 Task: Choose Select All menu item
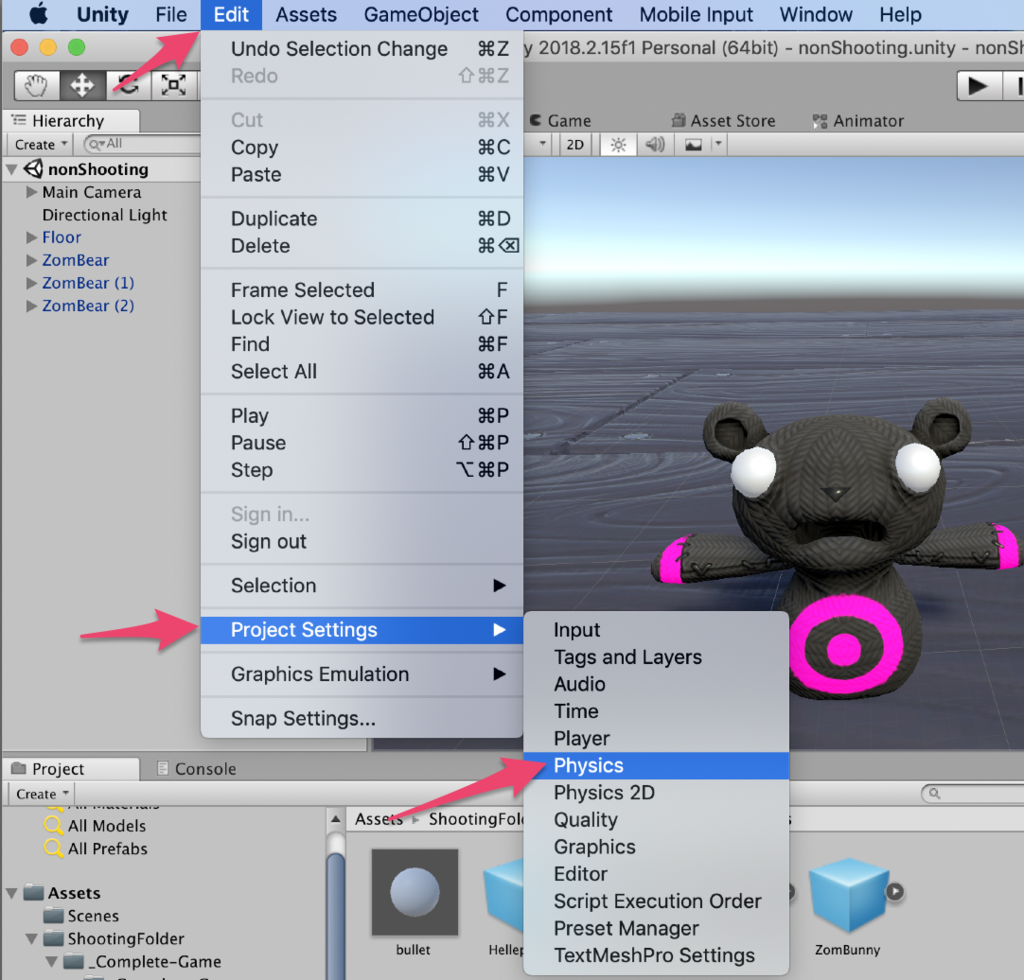(362, 371)
